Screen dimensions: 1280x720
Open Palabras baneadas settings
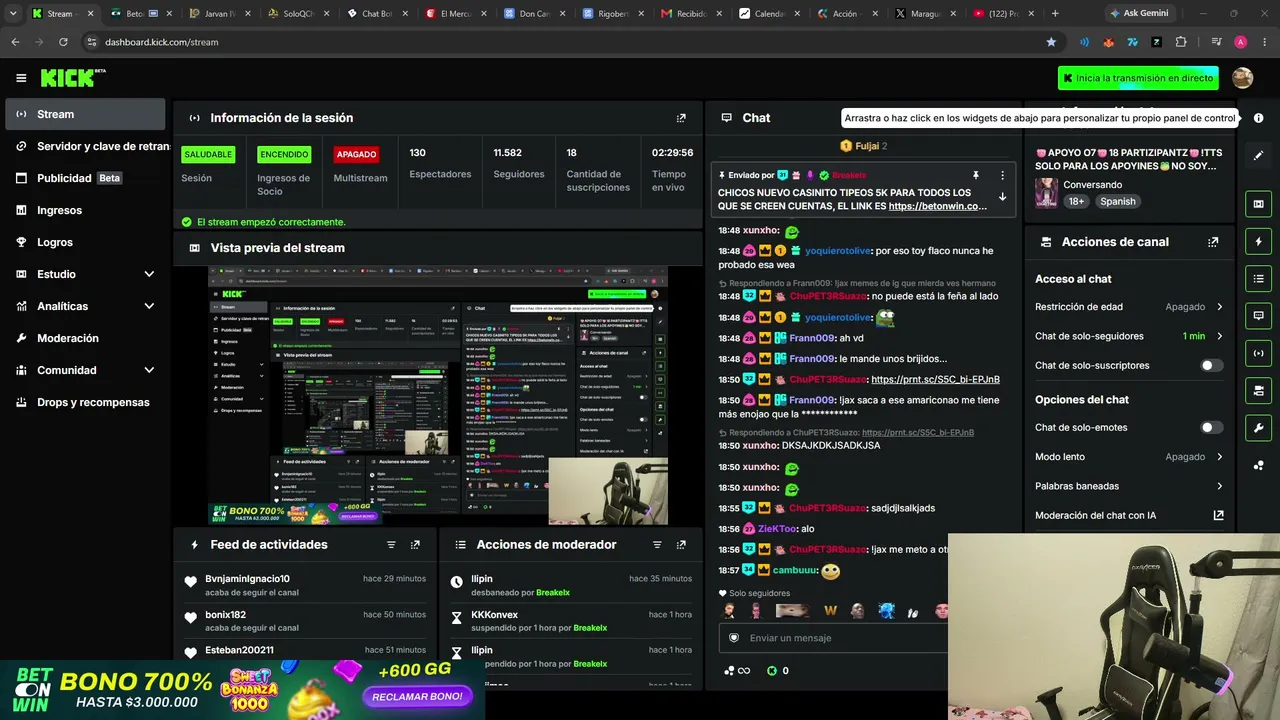tap(1129, 486)
